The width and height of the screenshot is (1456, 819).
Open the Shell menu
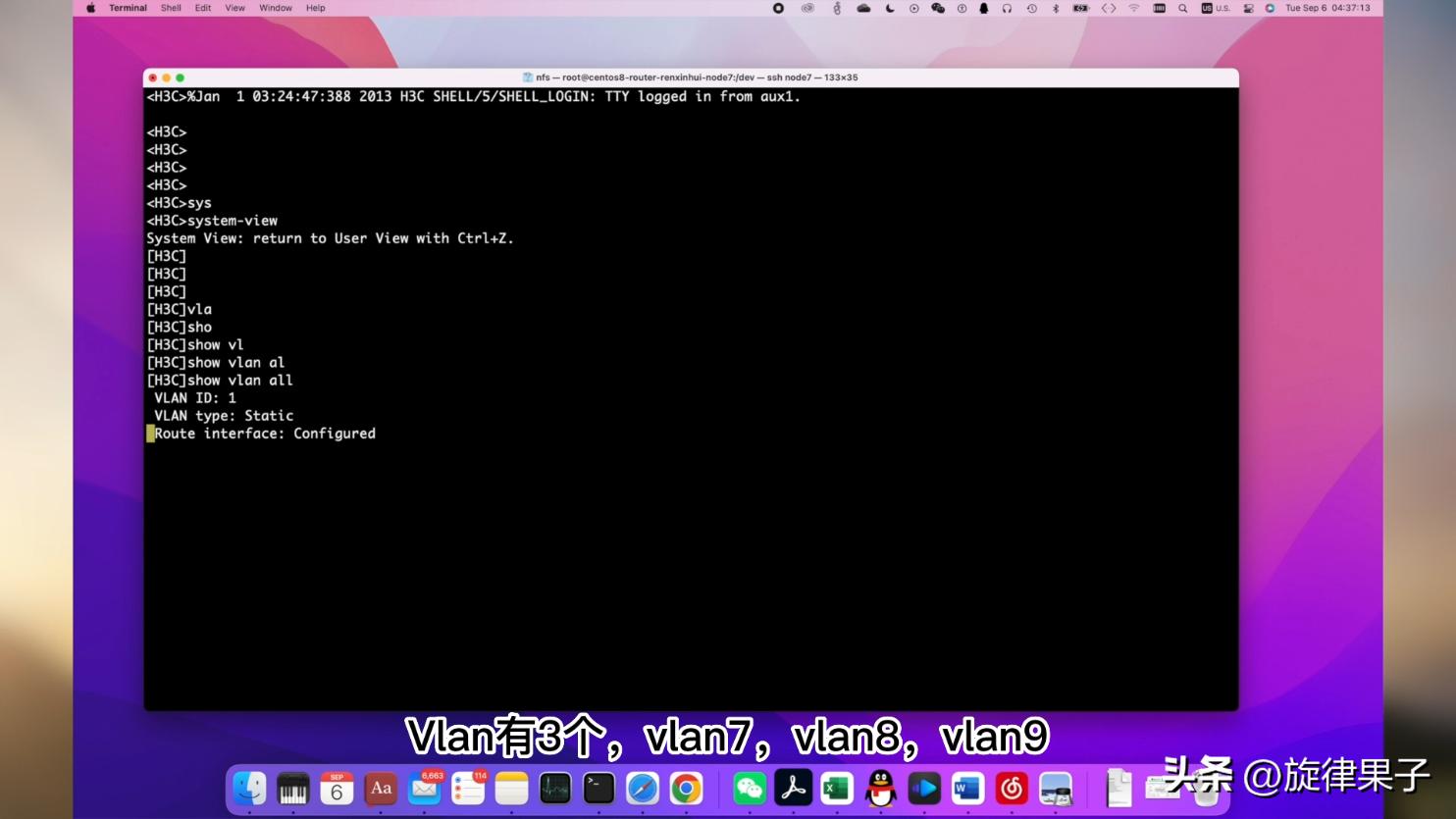click(x=171, y=8)
